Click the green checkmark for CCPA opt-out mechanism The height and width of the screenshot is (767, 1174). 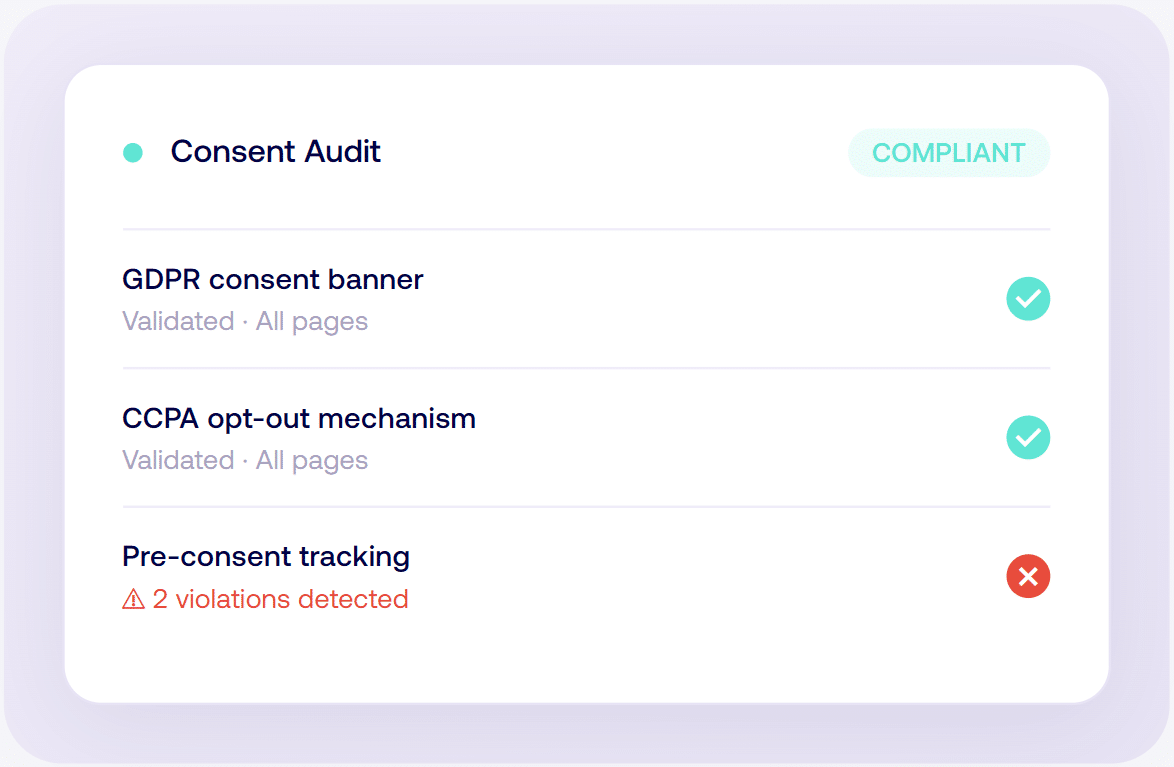[1028, 438]
